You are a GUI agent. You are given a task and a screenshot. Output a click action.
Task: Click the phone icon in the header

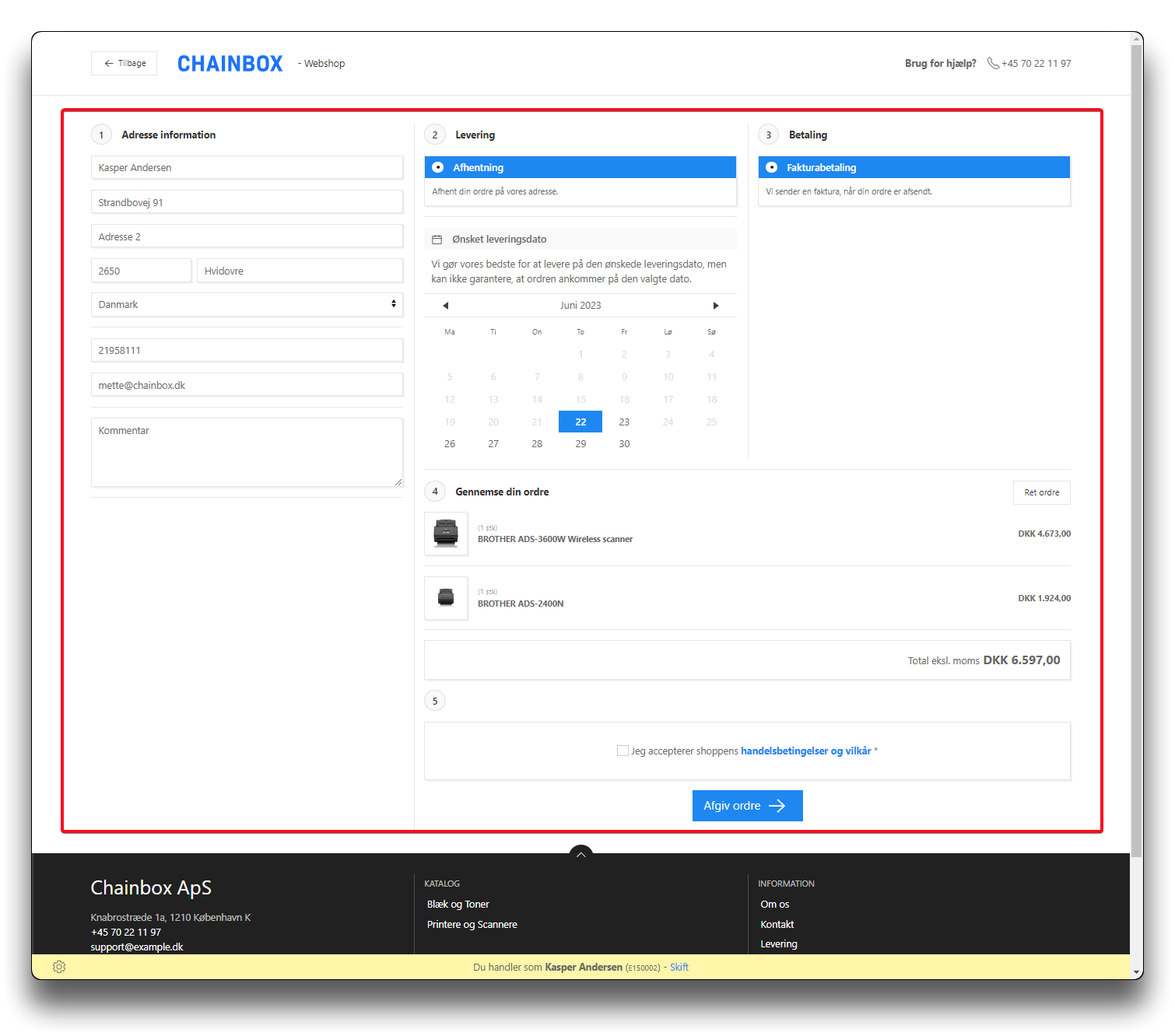coord(993,64)
